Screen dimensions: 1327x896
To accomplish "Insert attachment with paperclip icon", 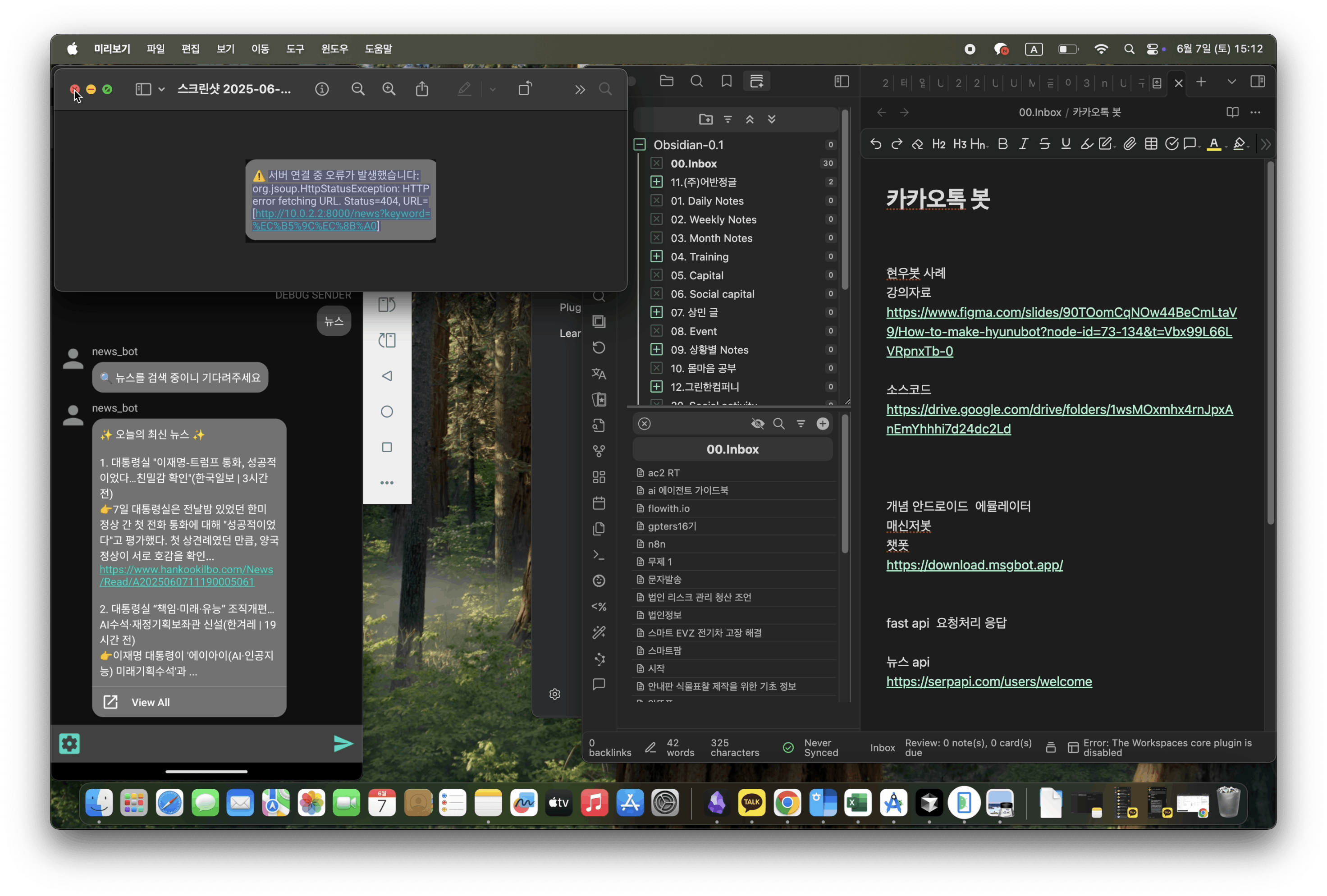I will (1130, 144).
